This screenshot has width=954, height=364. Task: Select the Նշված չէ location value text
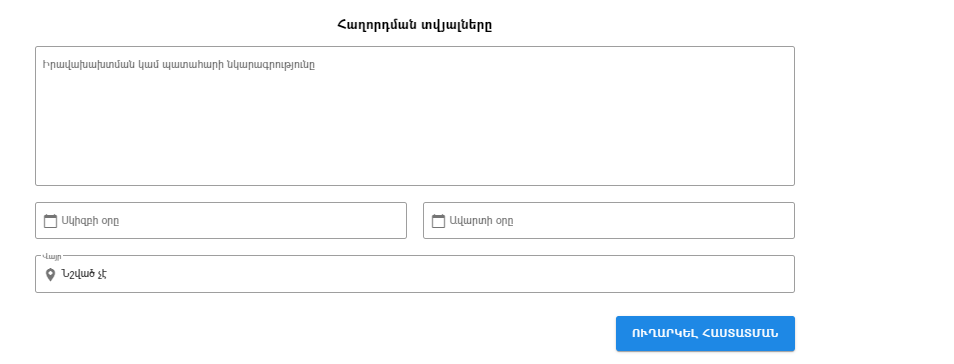pyautogui.click(x=84, y=274)
